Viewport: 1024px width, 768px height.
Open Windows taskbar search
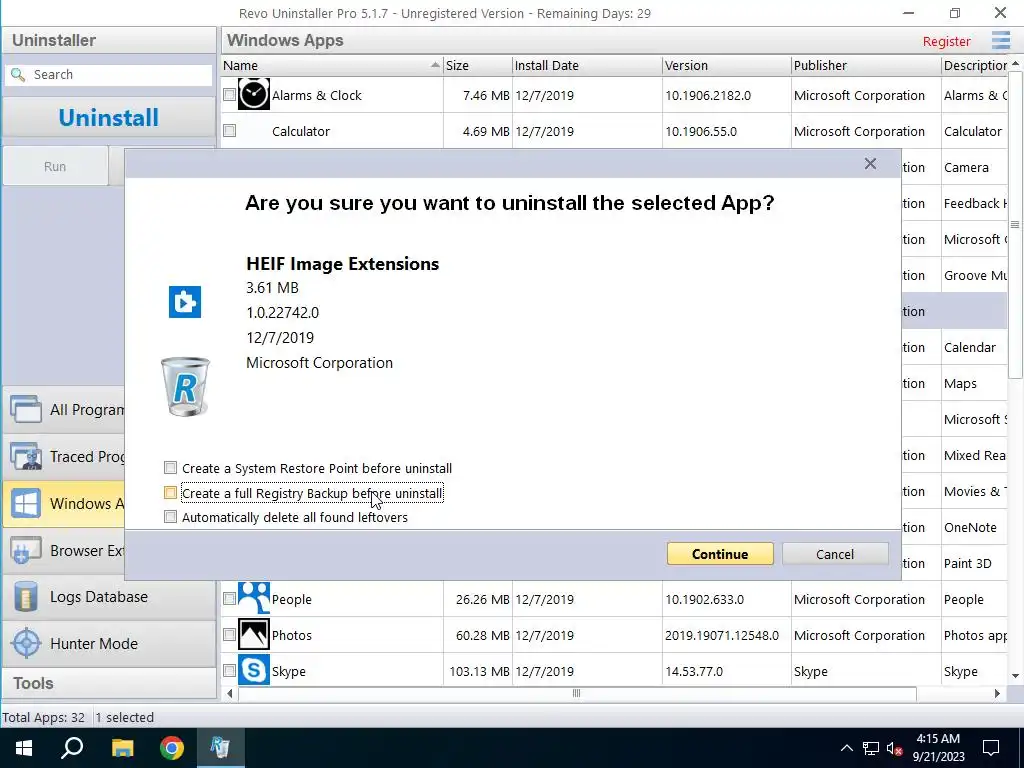point(72,748)
